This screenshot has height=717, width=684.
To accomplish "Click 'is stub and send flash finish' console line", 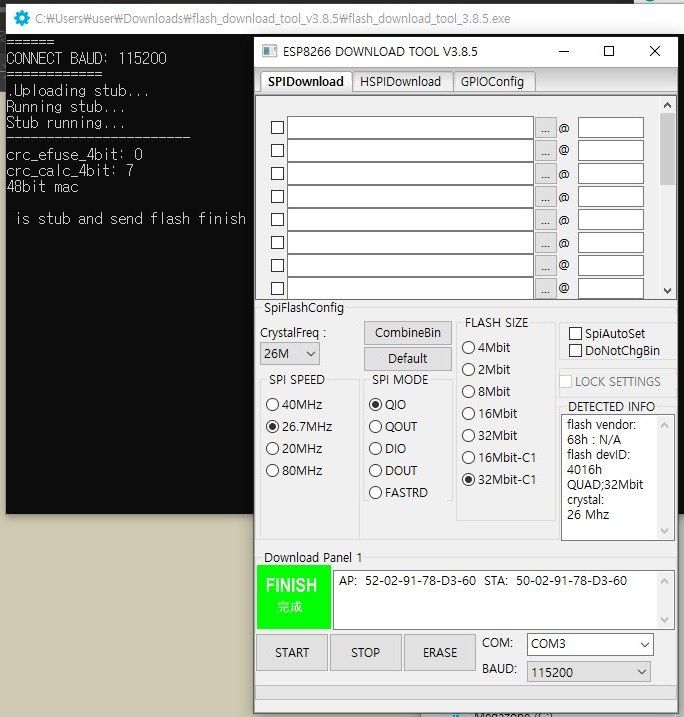I will 131,219.
